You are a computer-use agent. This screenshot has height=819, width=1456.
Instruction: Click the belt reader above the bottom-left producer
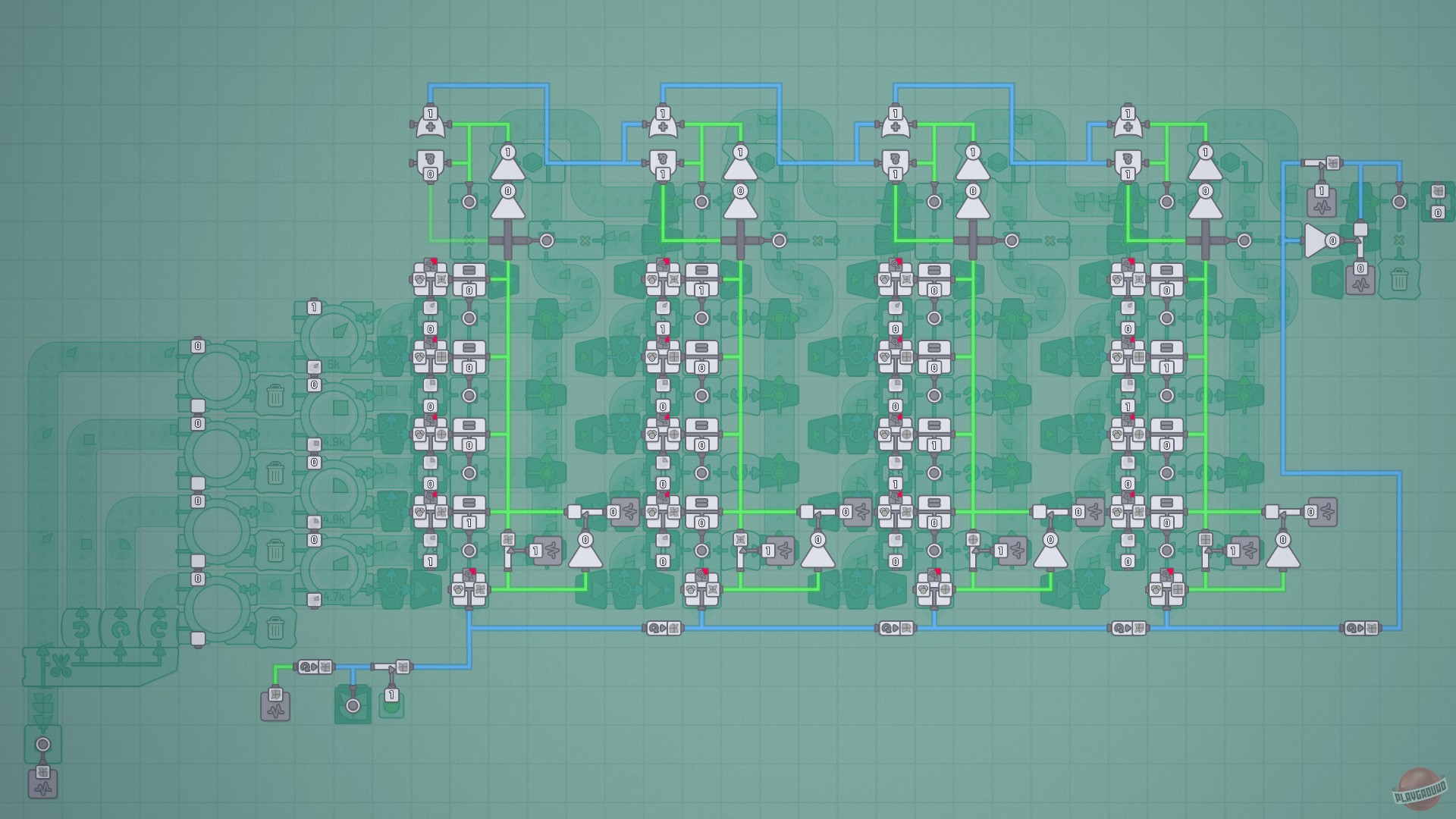[x=43, y=744]
